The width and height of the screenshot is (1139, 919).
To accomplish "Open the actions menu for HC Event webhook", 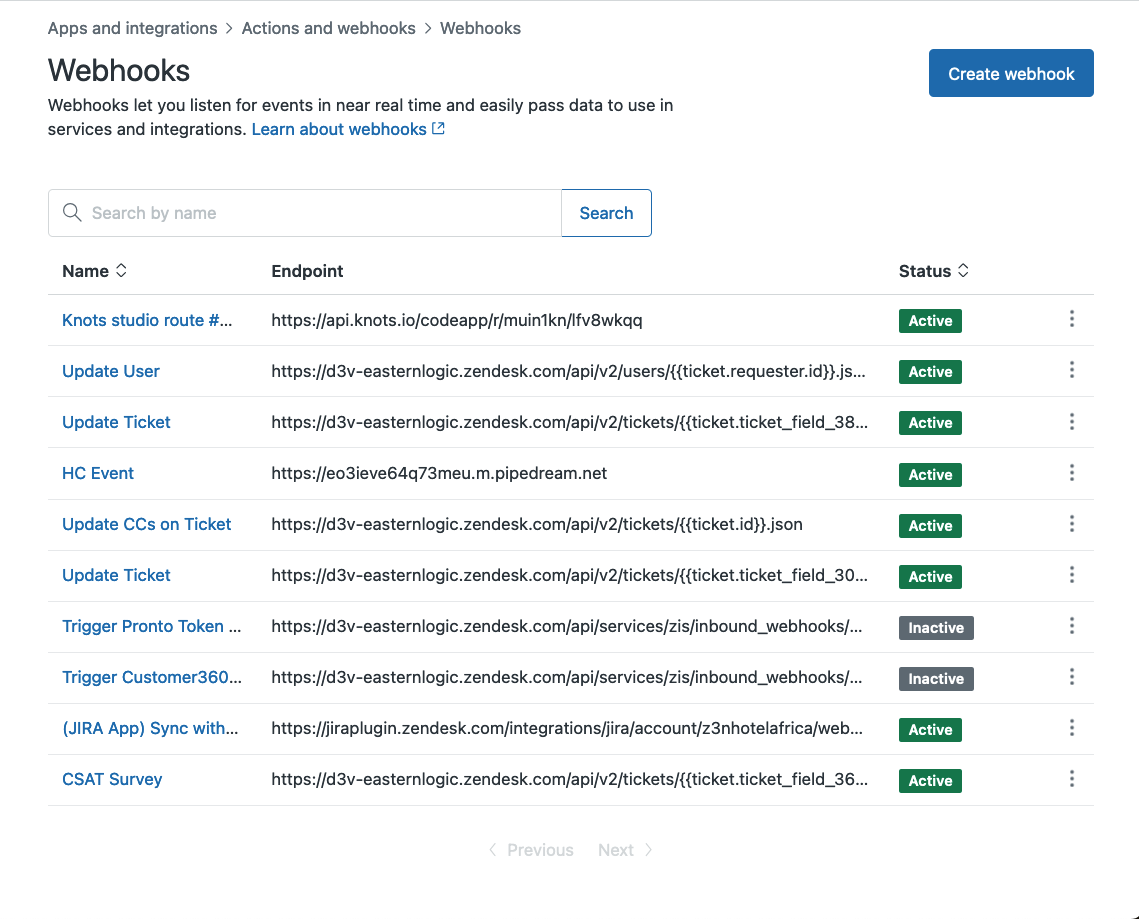I will click(1071, 473).
